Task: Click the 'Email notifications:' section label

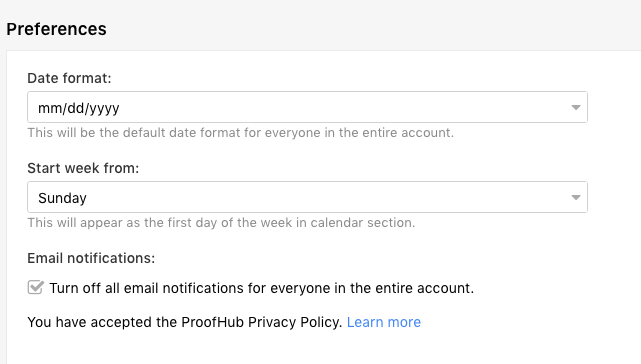Action: (x=91, y=258)
